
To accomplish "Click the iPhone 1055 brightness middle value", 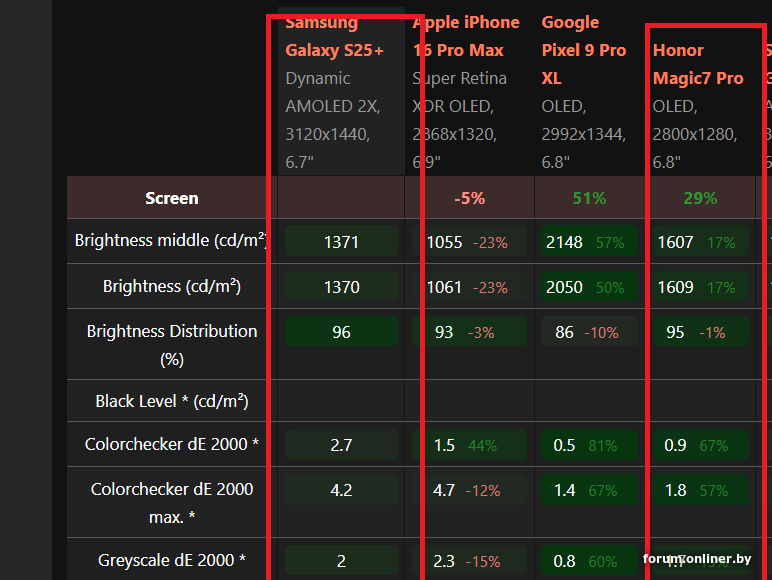I will tap(444, 242).
